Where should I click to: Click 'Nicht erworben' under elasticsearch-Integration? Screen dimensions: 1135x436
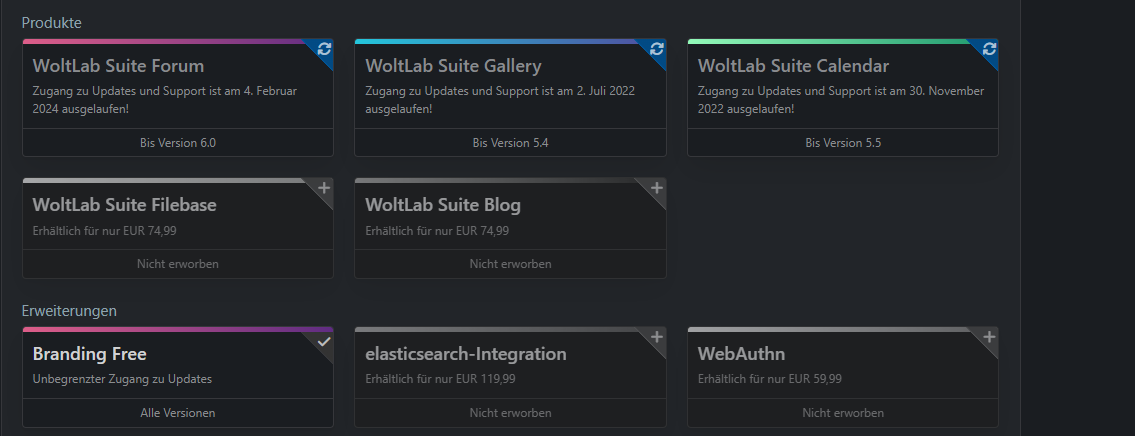click(x=510, y=413)
